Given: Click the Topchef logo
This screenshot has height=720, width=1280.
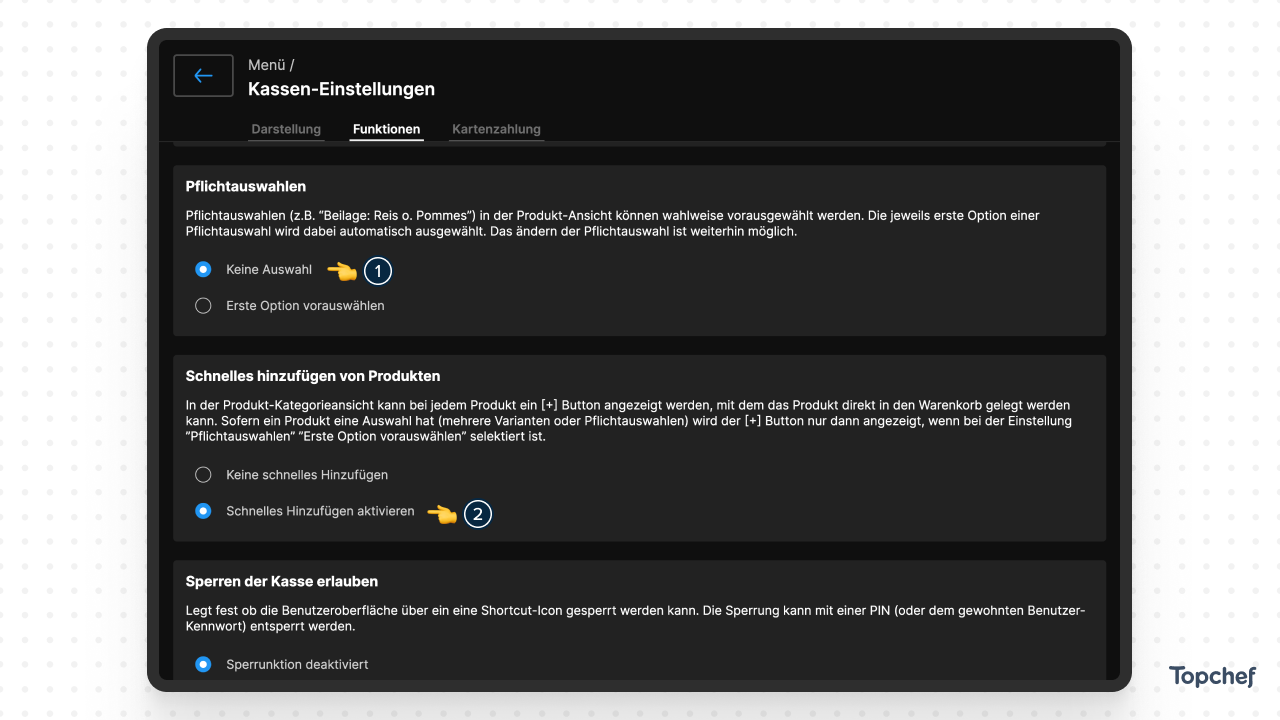Looking at the screenshot, I should pyautogui.click(x=1212, y=677).
